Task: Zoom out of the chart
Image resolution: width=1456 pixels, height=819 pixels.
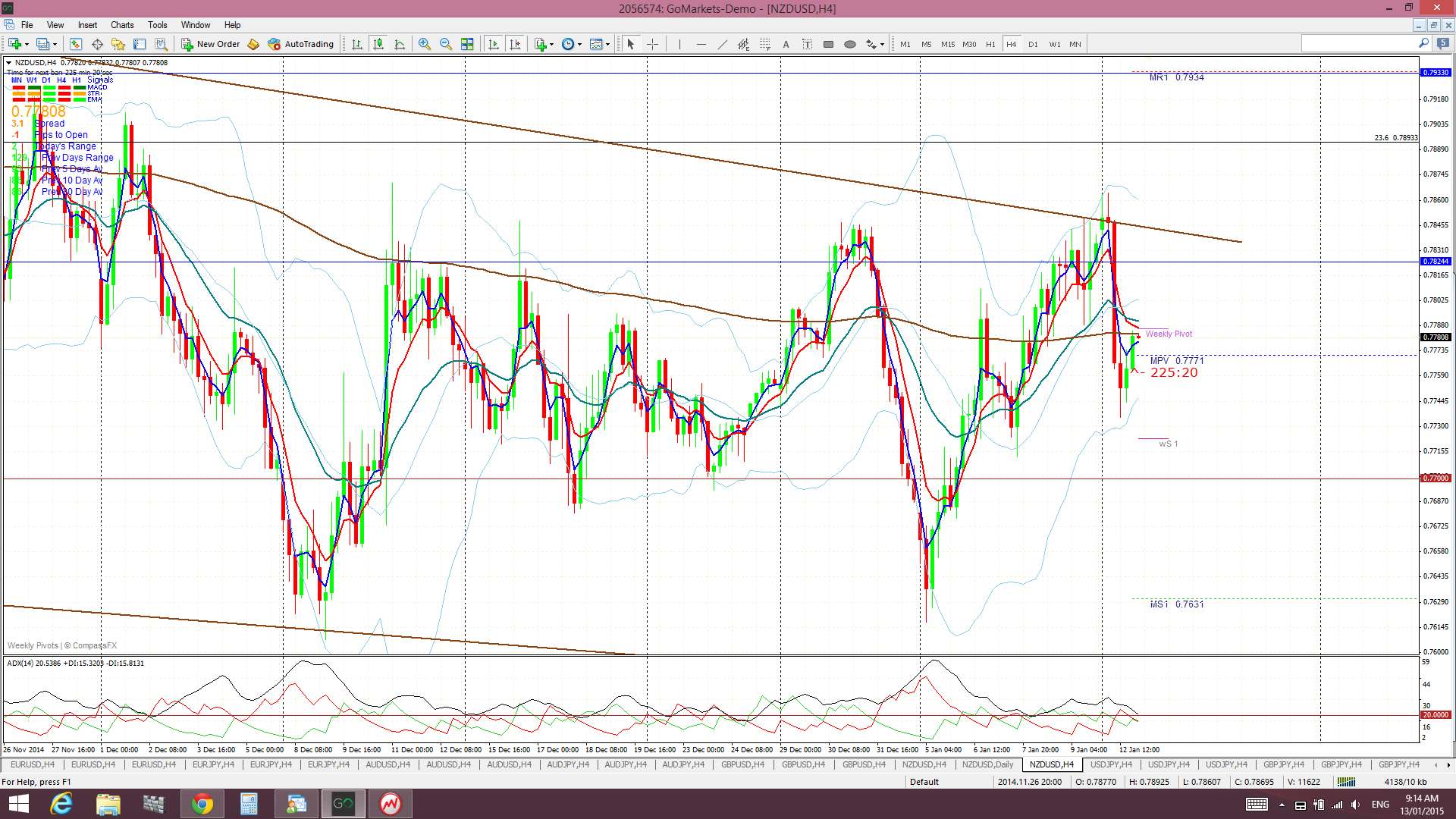Action: pyautogui.click(x=446, y=44)
